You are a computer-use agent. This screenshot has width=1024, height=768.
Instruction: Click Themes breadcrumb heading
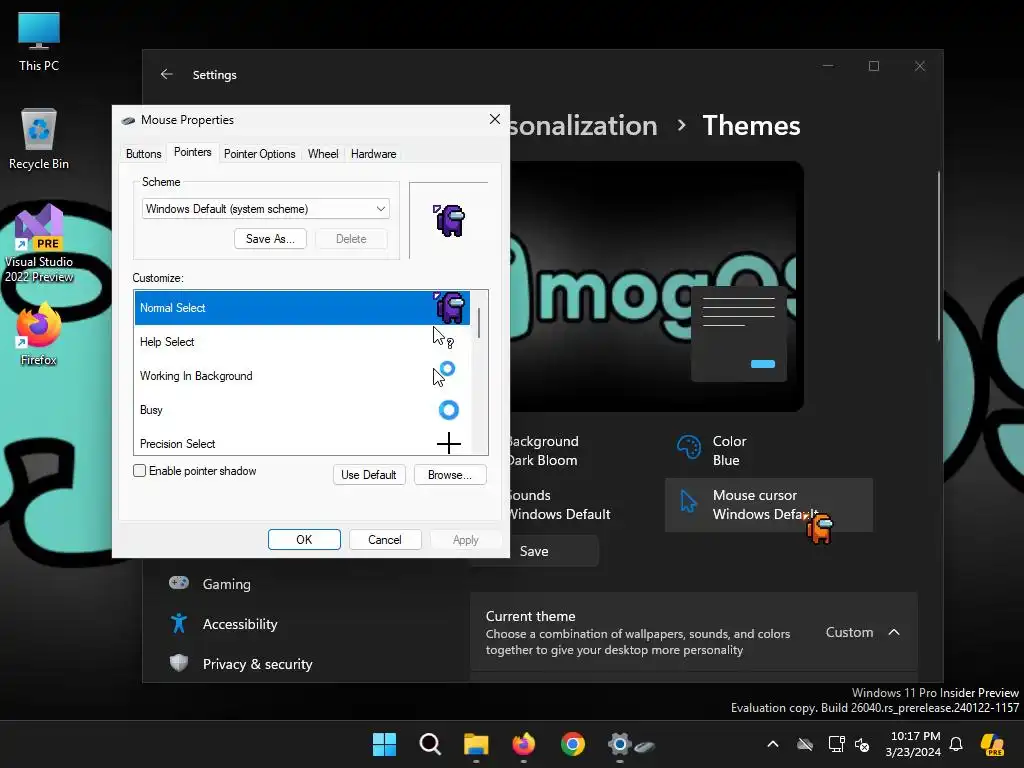tap(751, 125)
